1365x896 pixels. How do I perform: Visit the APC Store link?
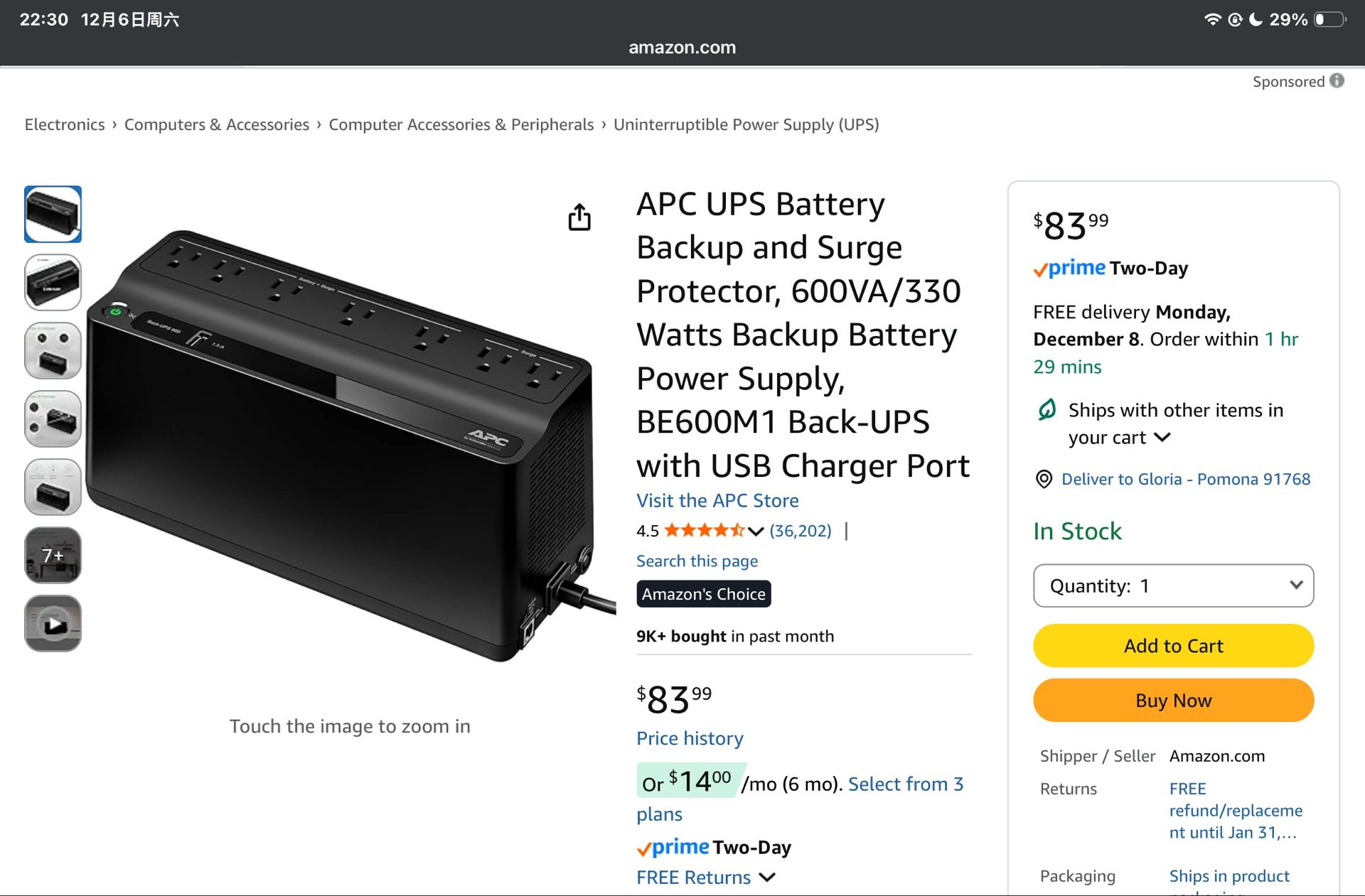717,500
